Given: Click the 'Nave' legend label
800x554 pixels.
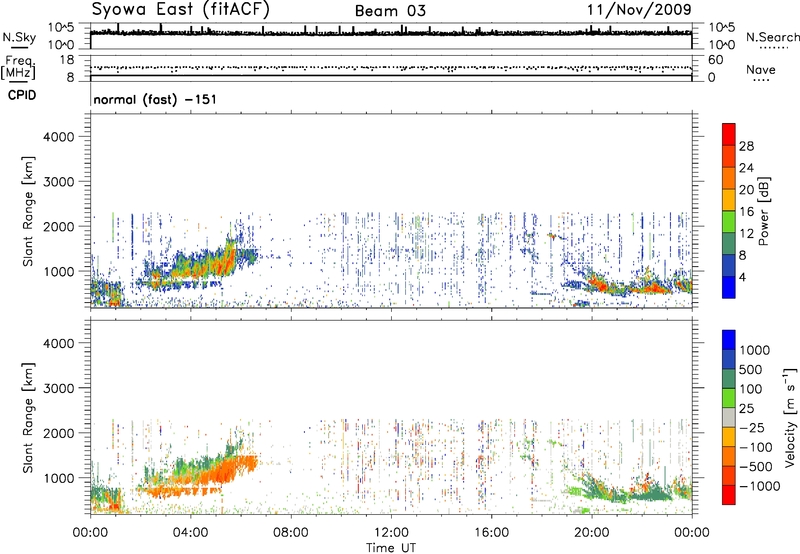Looking at the screenshot, I should pos(761,70).
